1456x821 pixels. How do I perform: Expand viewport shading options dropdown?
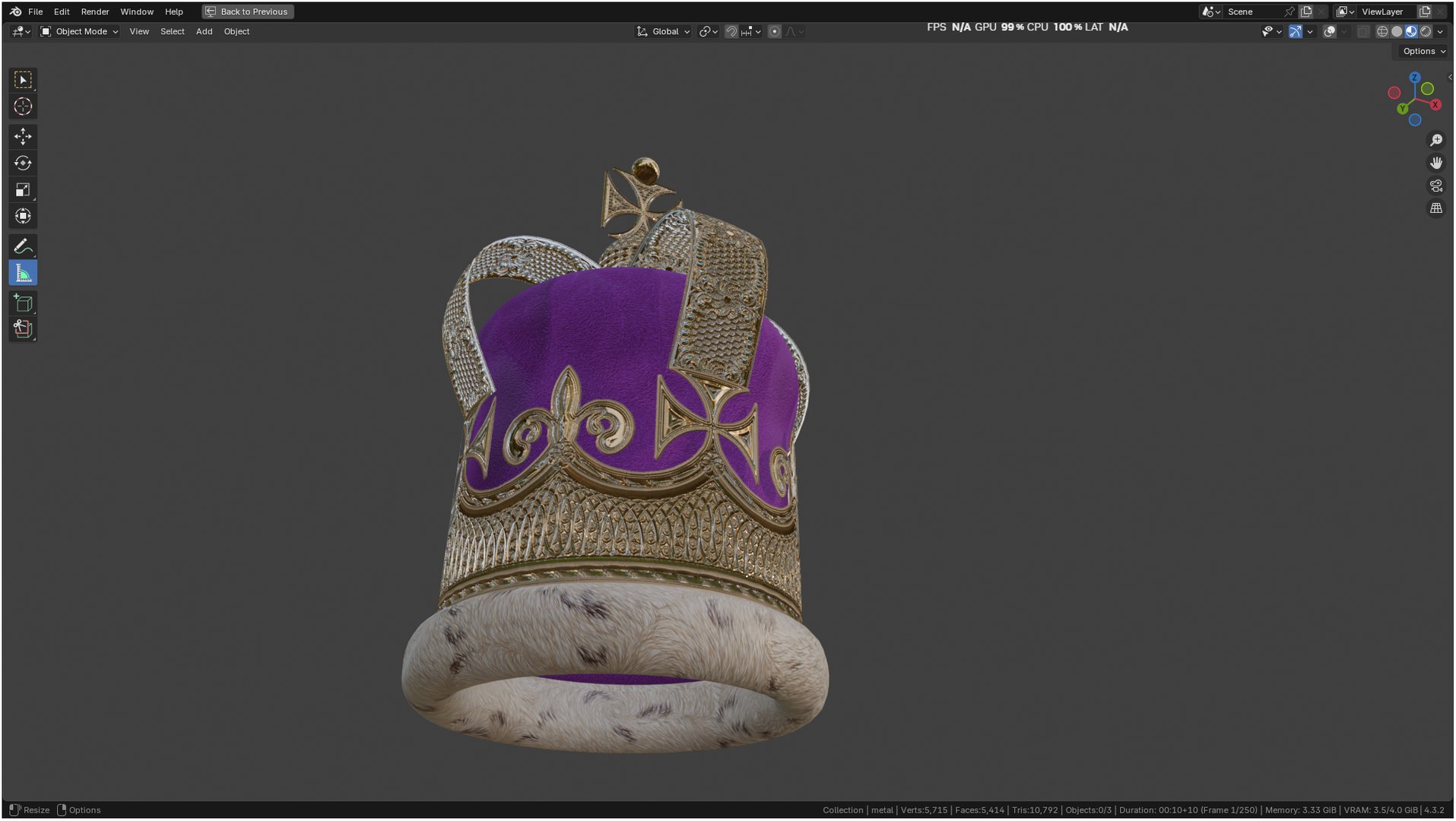point(1441,31)
